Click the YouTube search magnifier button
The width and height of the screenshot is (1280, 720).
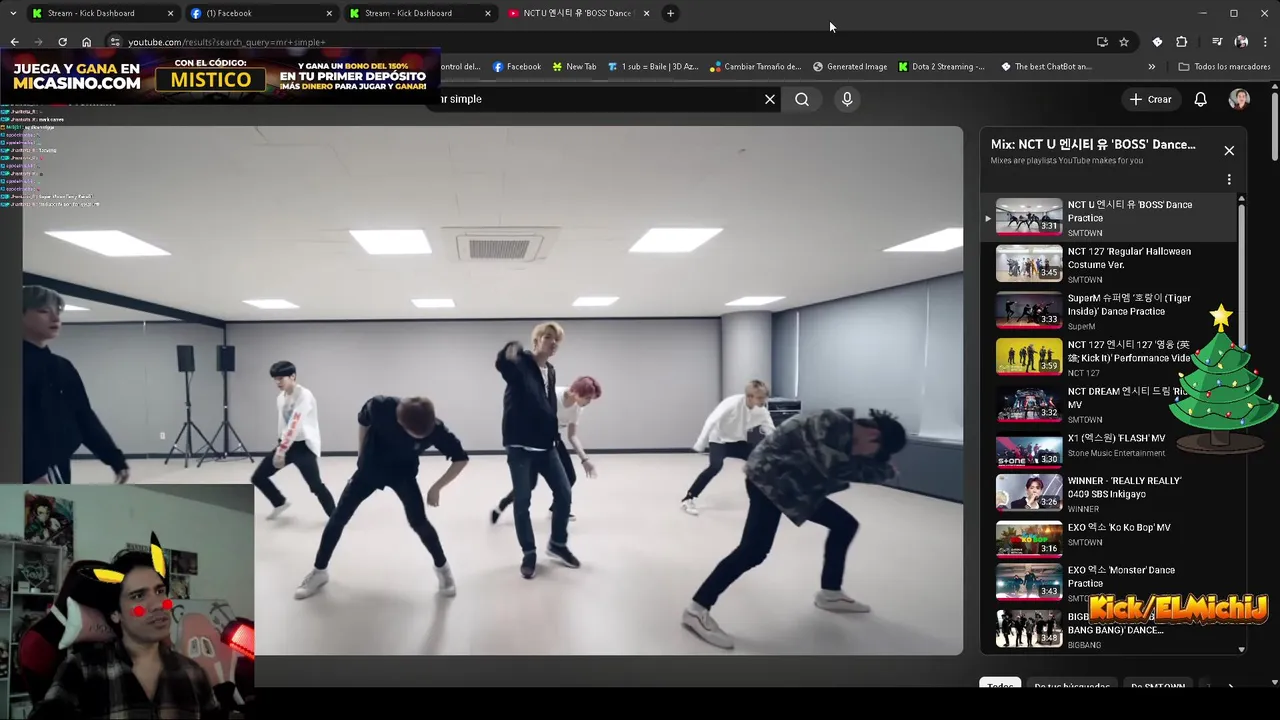point(802,99)
